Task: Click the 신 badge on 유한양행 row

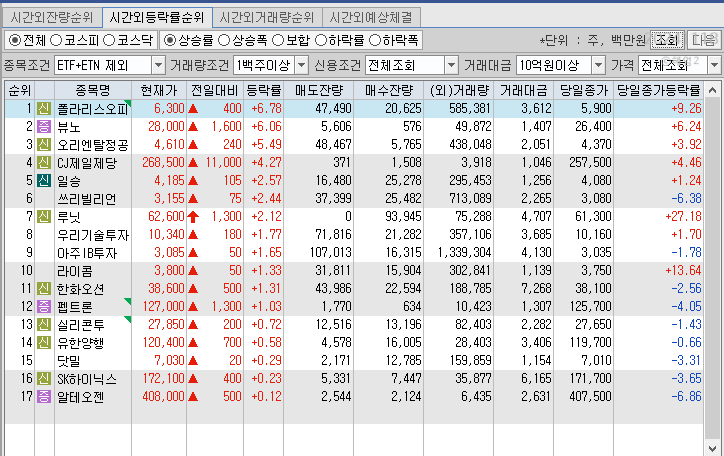Action: [x=44, y=342]
